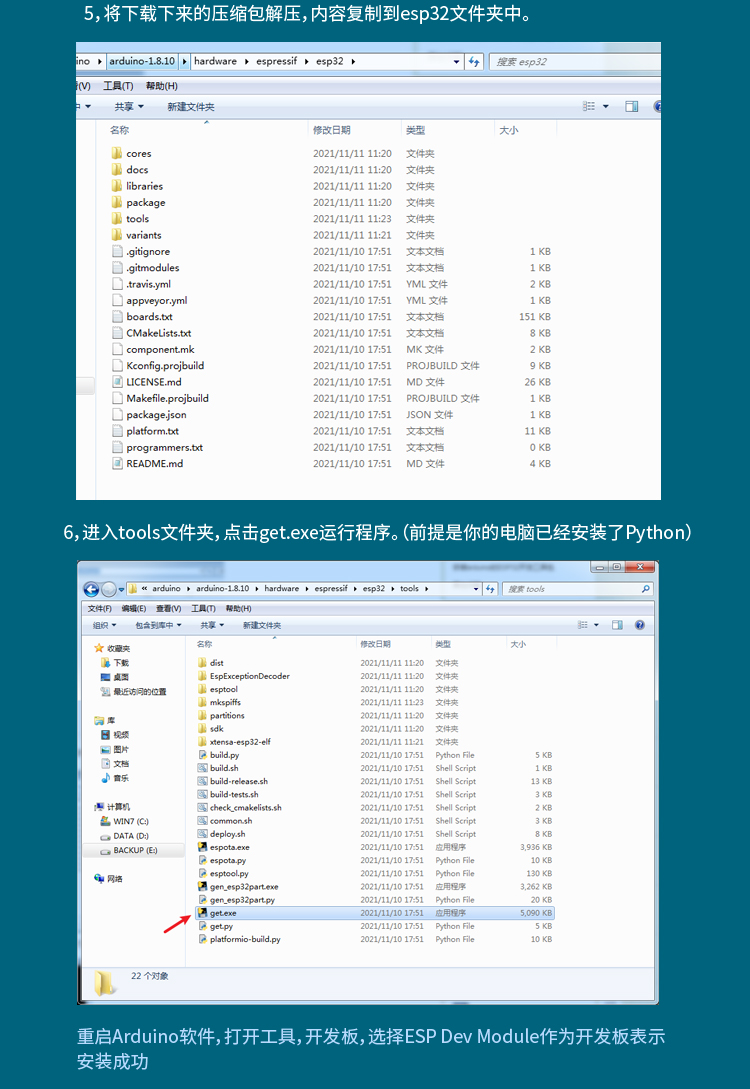The image size is (750, 1089).
Task: Click the espota.exe file icon
Action: pyautogui.click(x=202, y=847)
